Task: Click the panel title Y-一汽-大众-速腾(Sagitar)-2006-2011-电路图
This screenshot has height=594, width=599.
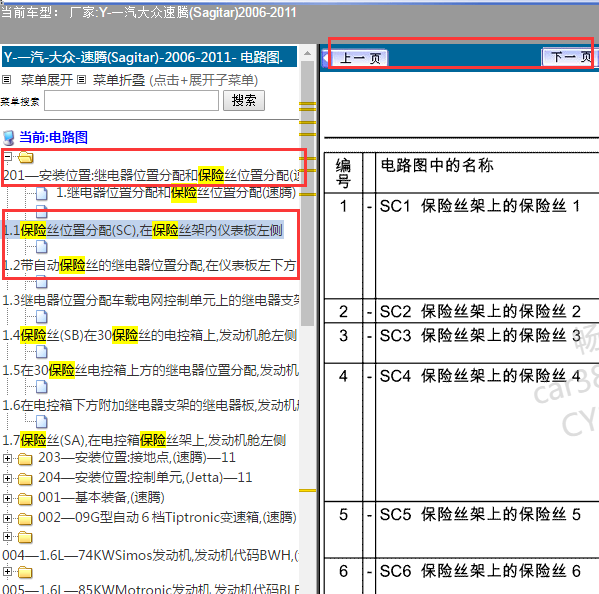Action: [x=149, y=57]
